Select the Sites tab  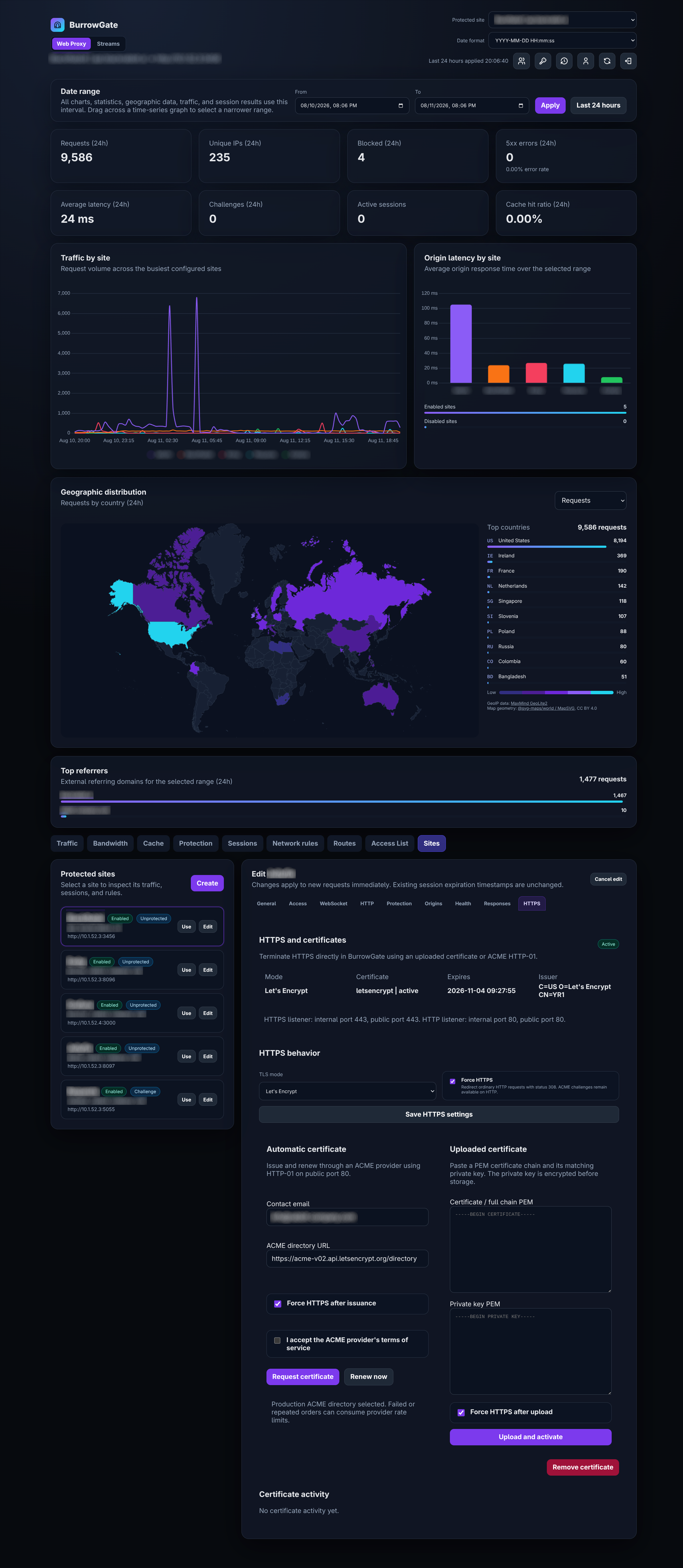[x=431, y=843]
